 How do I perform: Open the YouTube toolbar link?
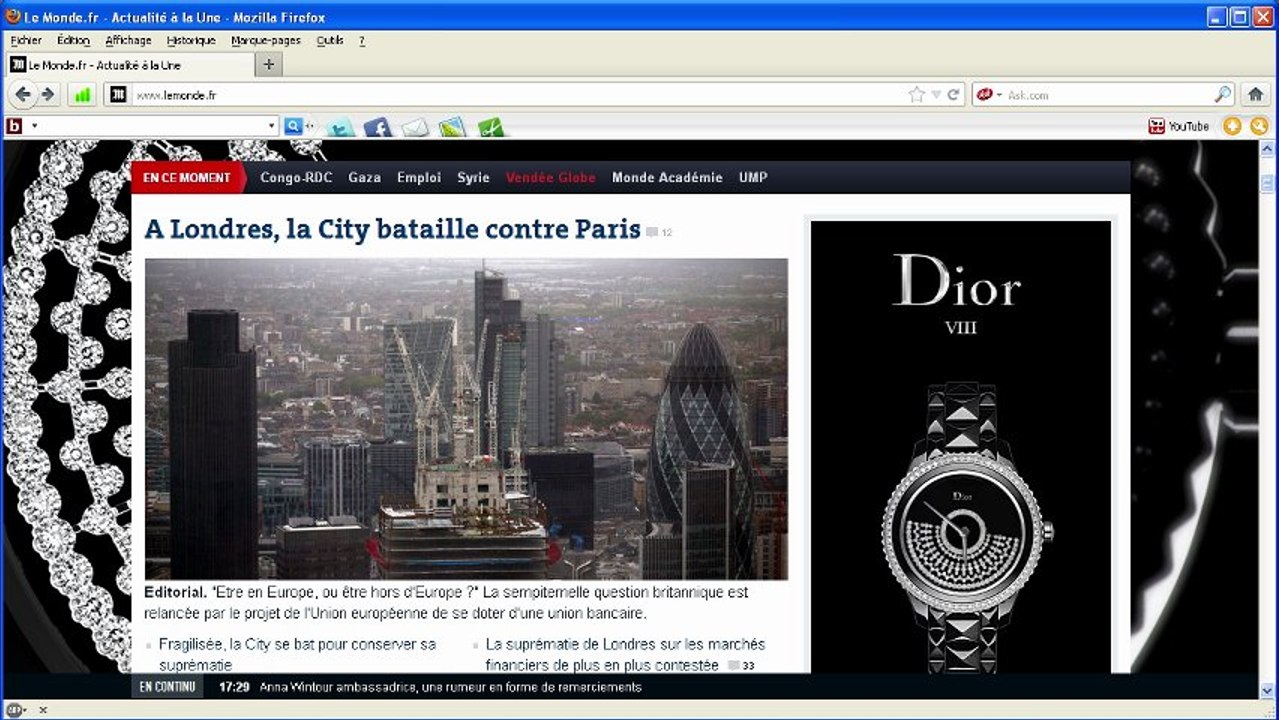1179,126
